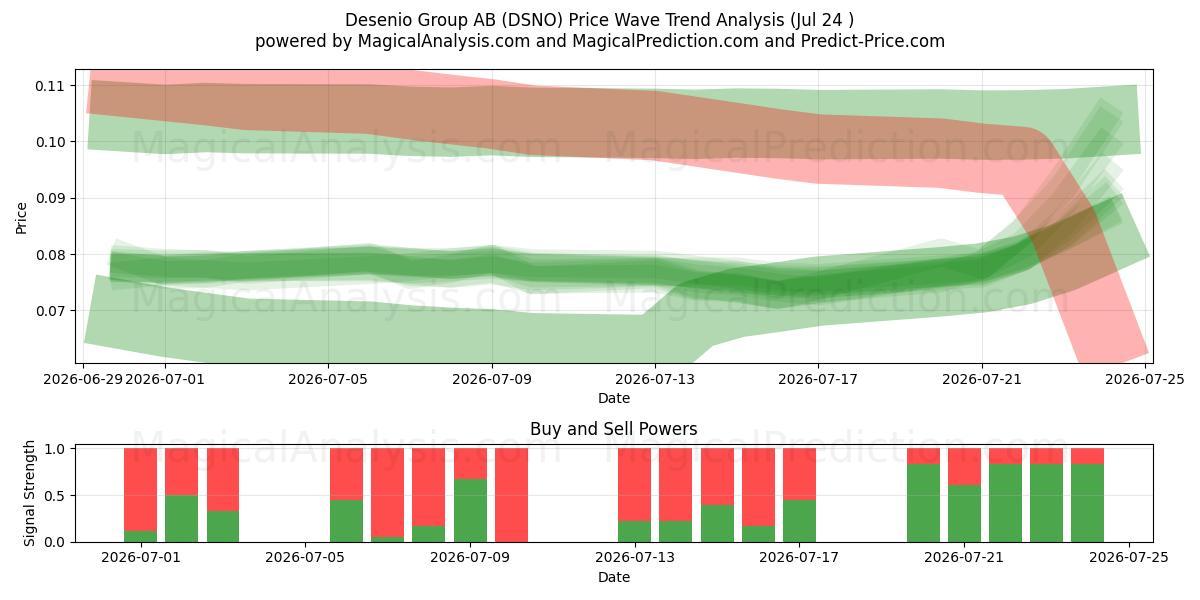Image resolution: width=1200 pixels, height=600 pixels.
Task: Click the red sell portion of the 2026-07-01 bar
Action: [x=140, y=490]
